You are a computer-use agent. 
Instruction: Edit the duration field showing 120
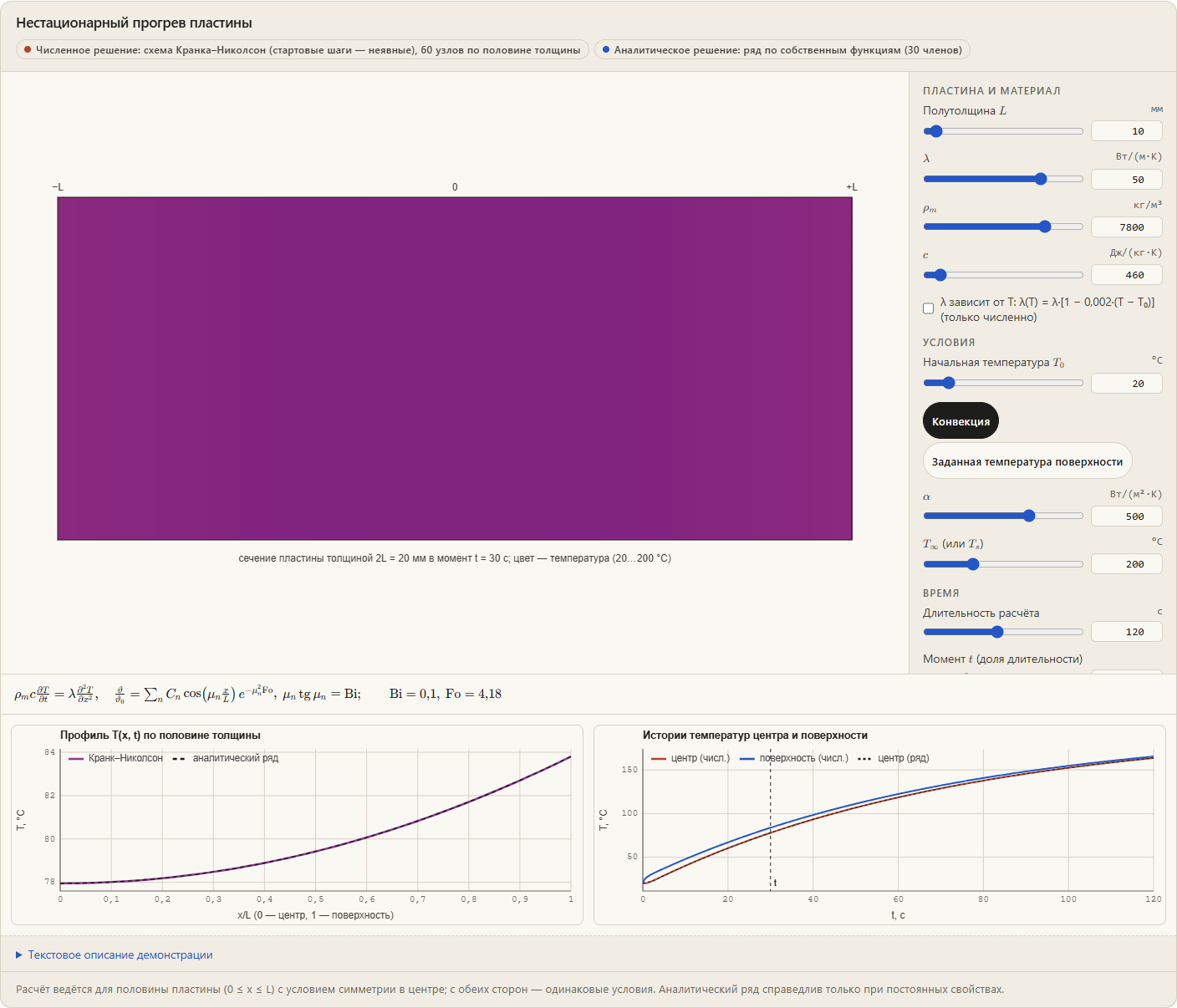1127,632
